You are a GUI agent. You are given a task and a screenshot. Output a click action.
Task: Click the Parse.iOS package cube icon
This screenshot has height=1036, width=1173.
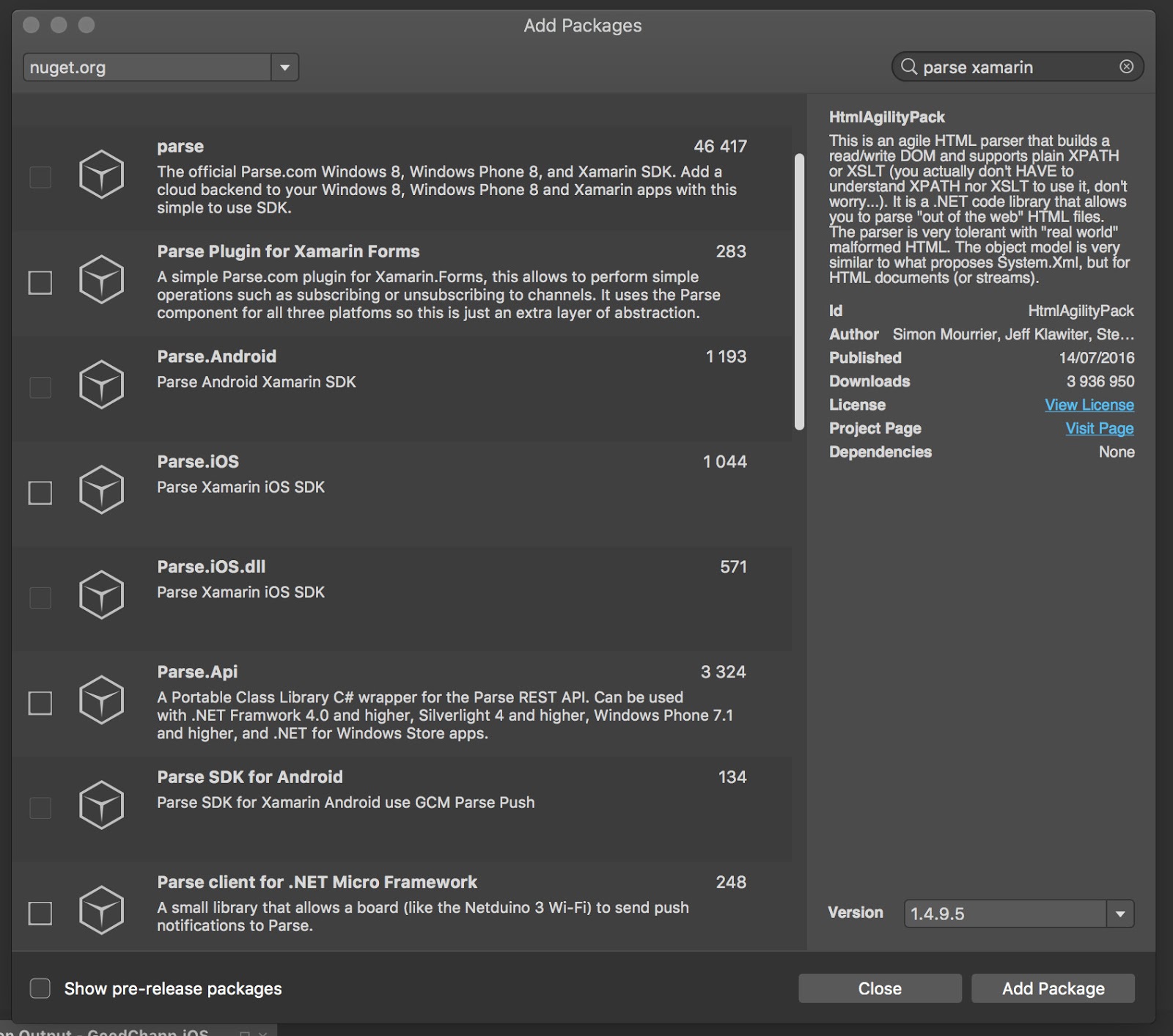click(101, 490)
